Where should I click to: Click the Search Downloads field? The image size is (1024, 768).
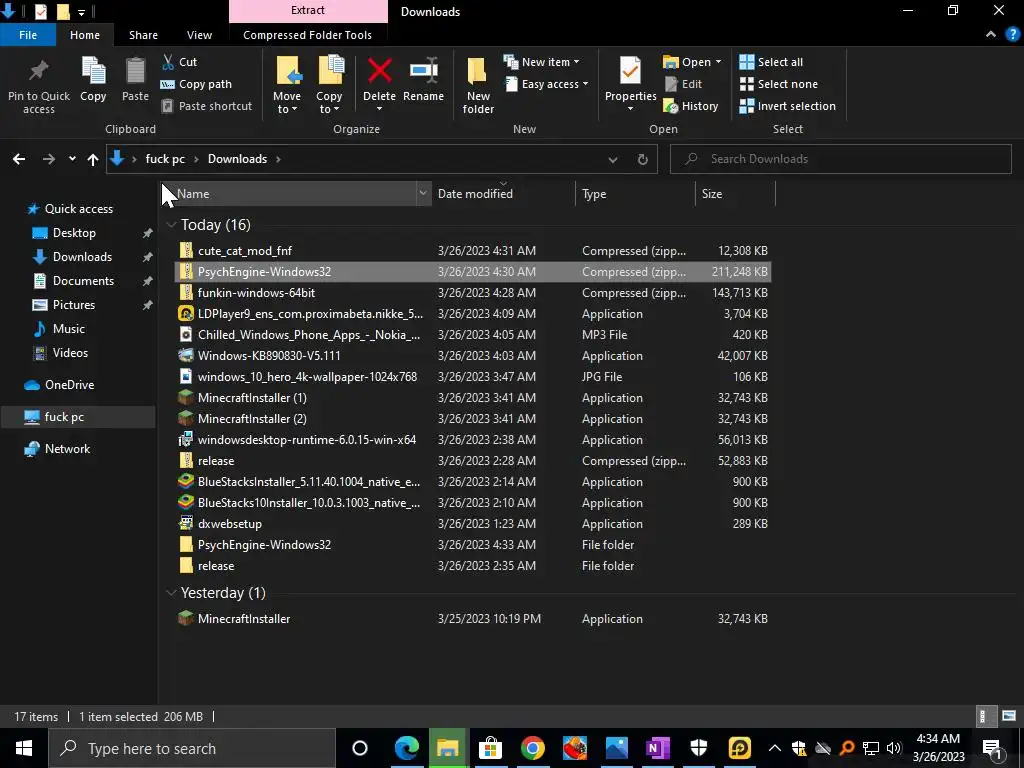click(840, 159)
